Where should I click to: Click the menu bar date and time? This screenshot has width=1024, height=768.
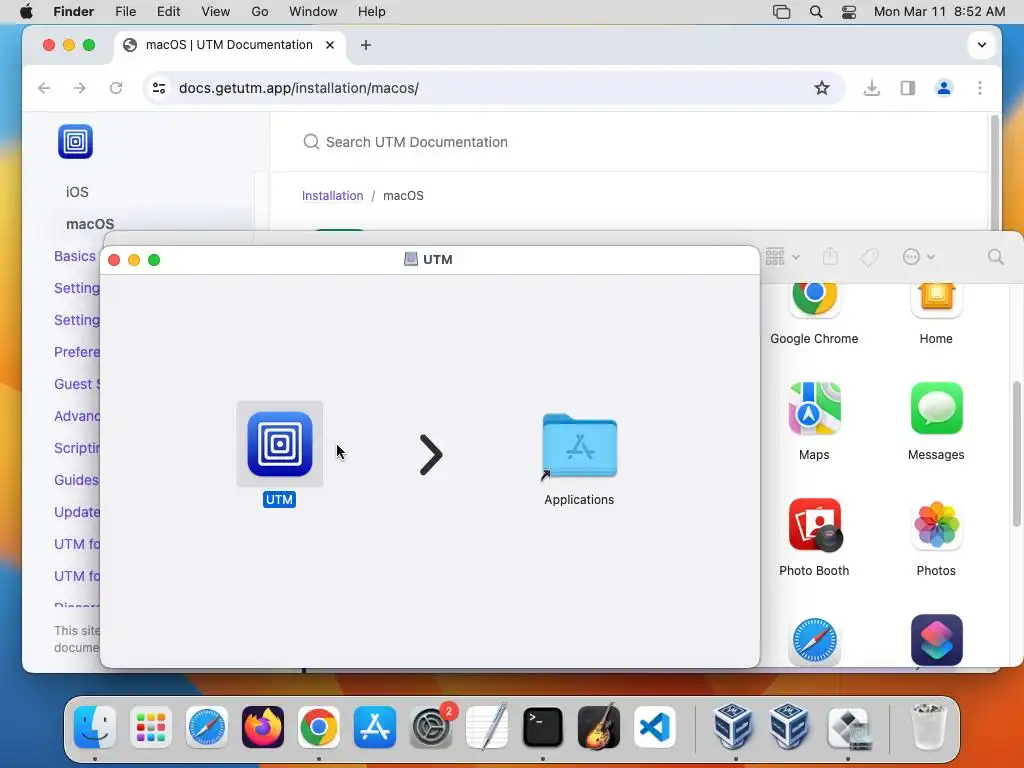[x=939, y=12]
